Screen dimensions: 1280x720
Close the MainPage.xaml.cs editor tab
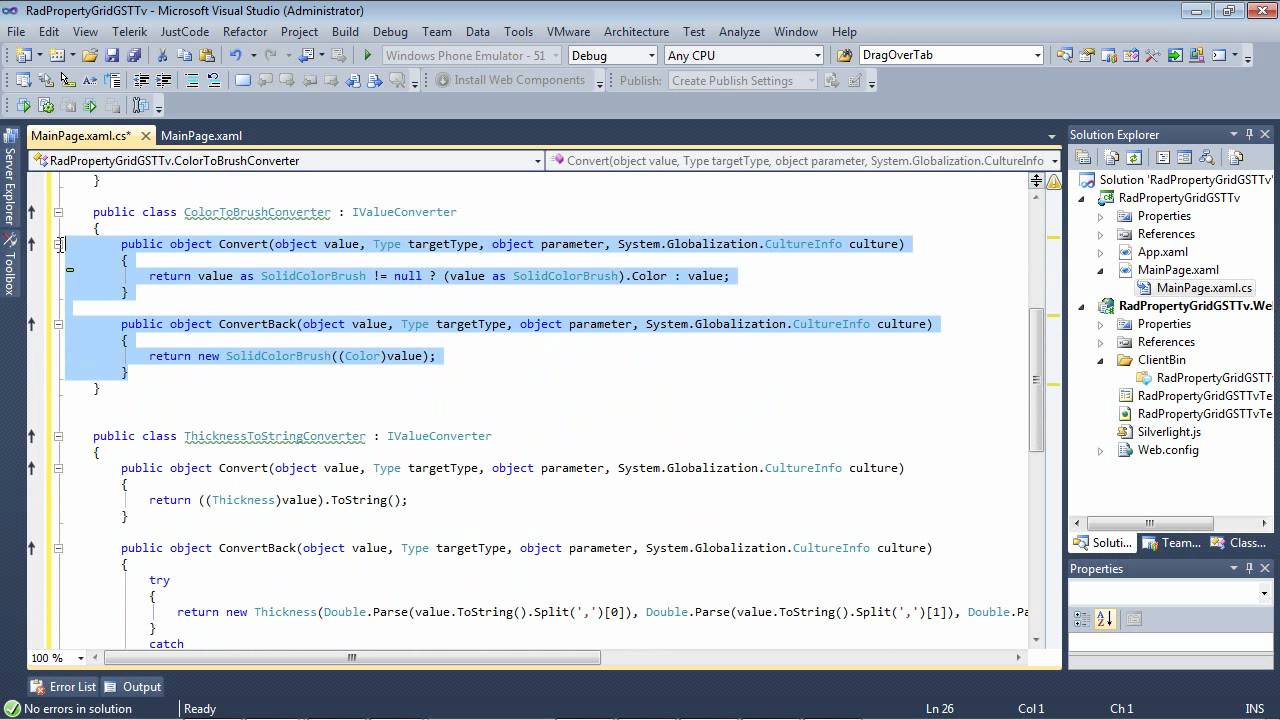click(x=145, y=136)
